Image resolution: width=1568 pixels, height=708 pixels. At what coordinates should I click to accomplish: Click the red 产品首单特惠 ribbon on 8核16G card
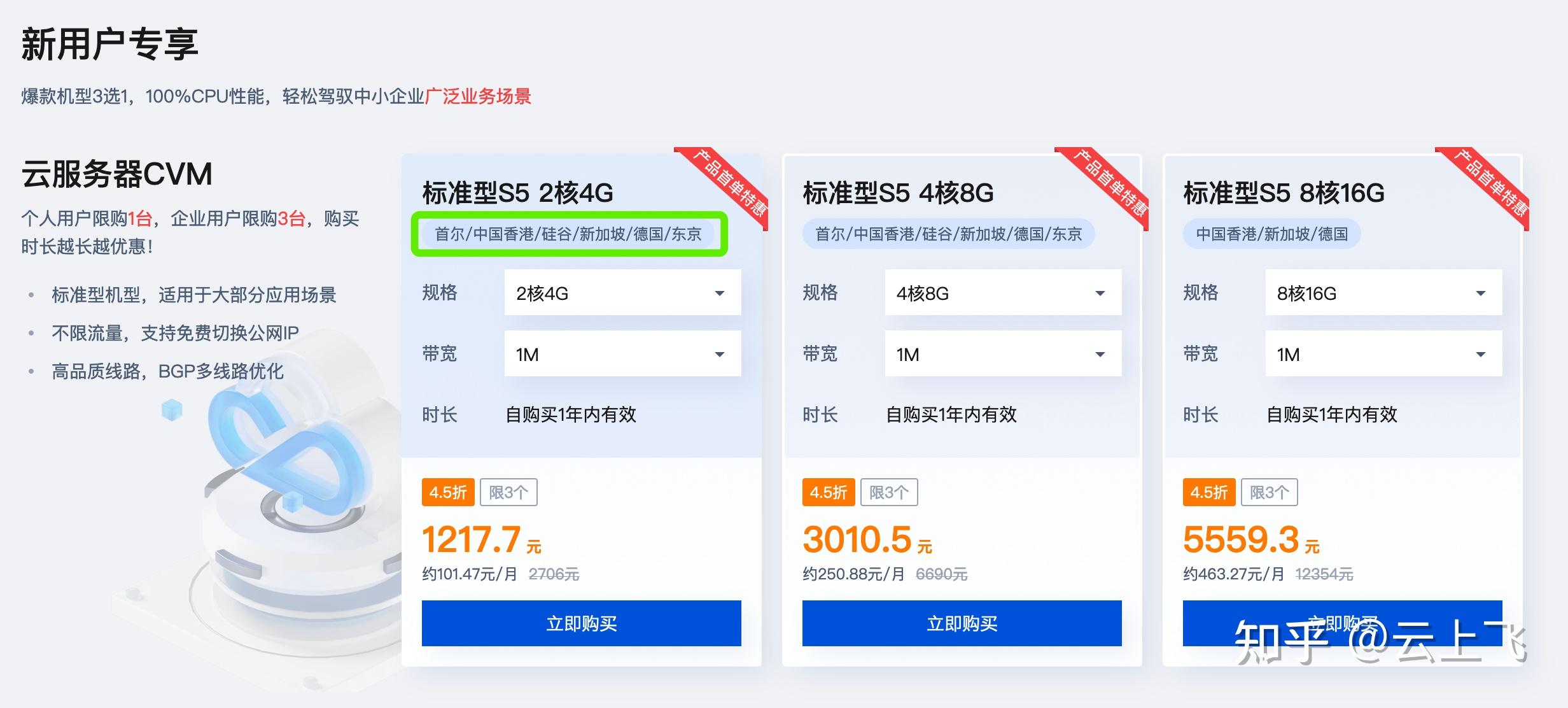click(x=1491, y=183)
